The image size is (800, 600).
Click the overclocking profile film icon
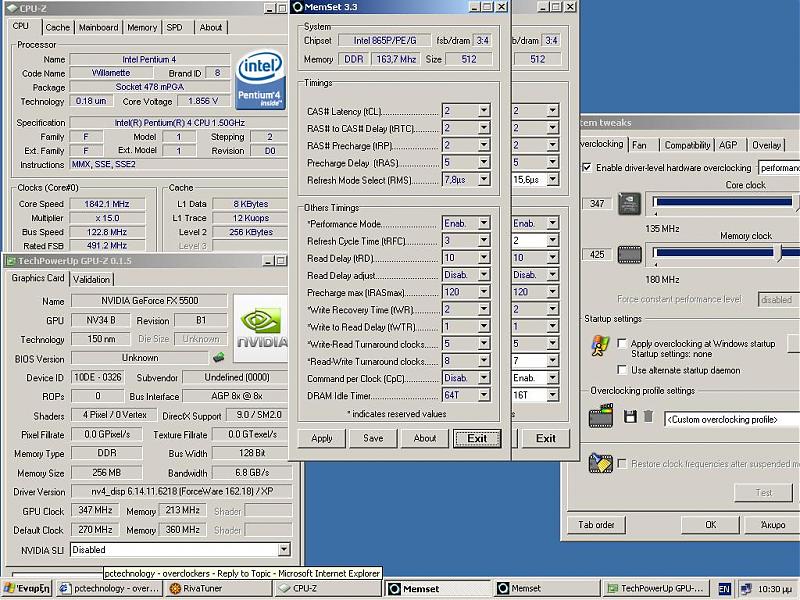pos(601,415)
